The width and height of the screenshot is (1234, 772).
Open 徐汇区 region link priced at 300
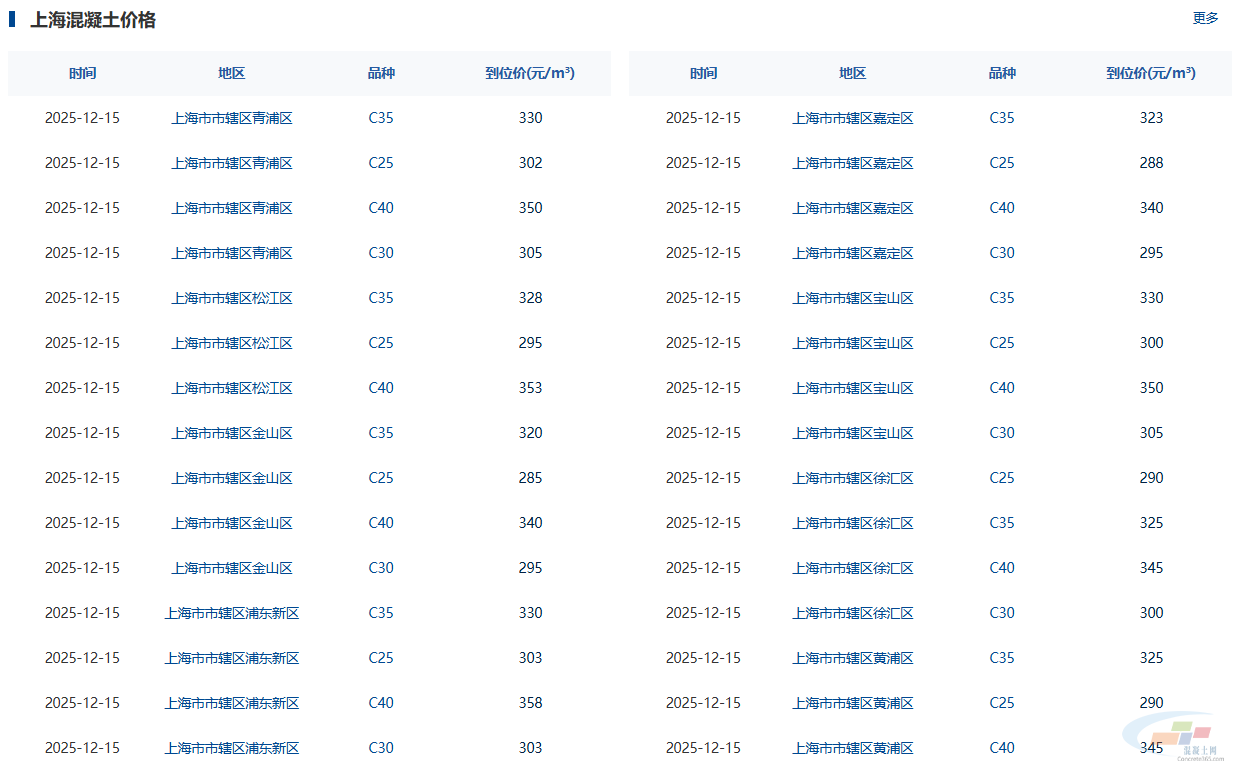[x=853, y=613]
